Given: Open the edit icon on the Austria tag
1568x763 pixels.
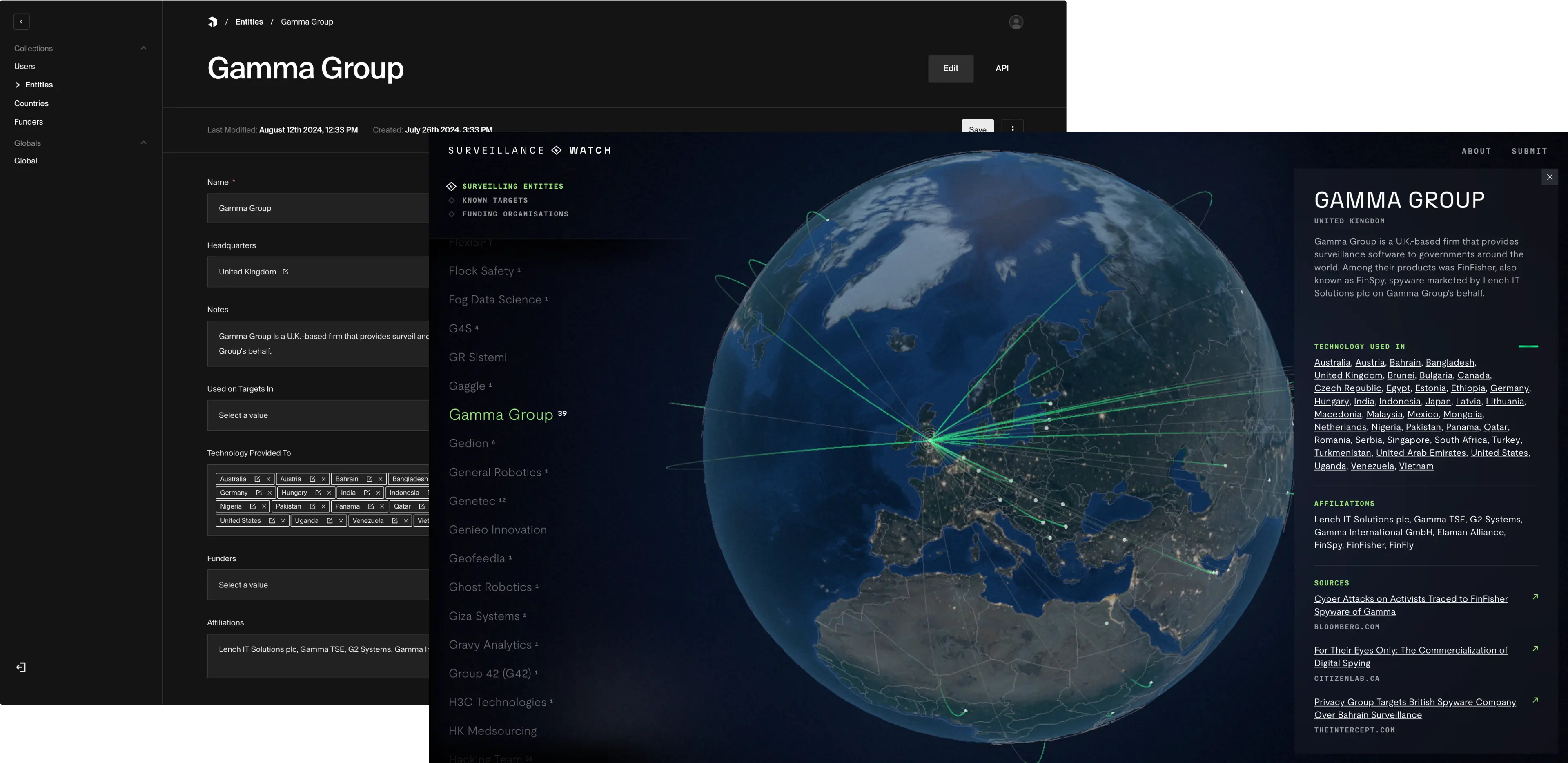Looking at the screenshot, I should (312, 479).
